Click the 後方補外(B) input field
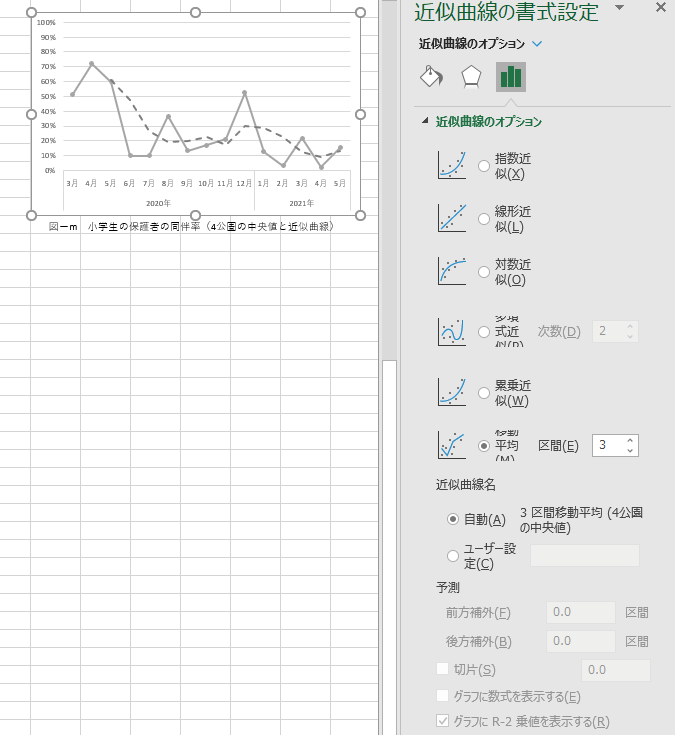 581,641
